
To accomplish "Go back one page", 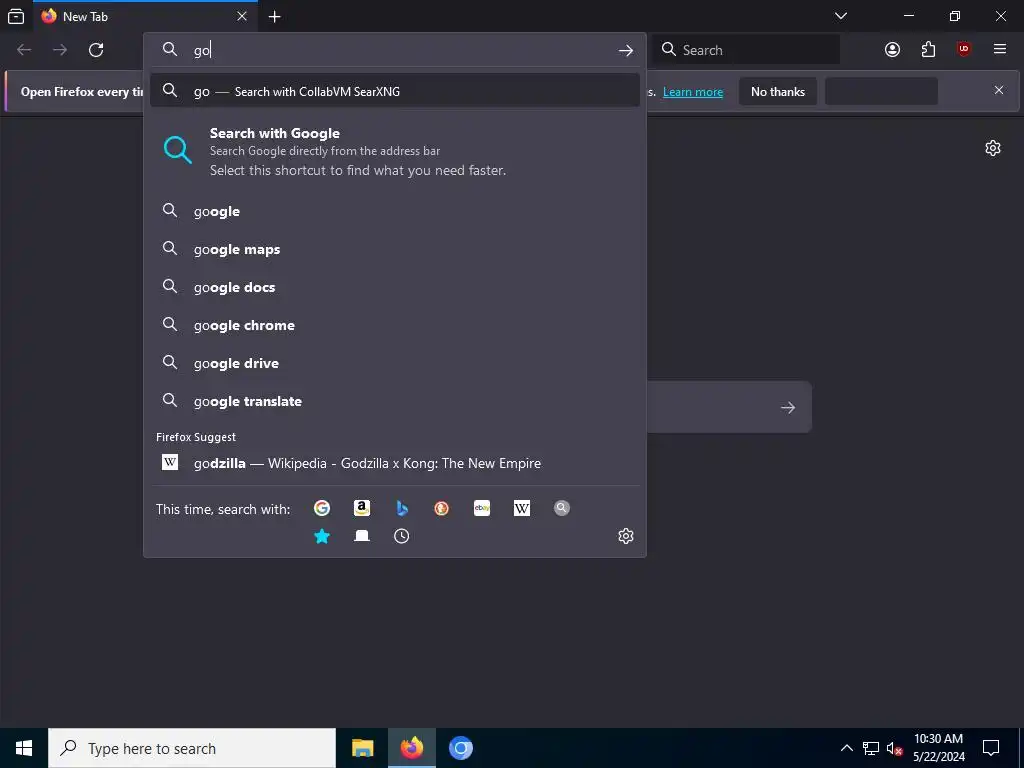I will coord(24,50).
